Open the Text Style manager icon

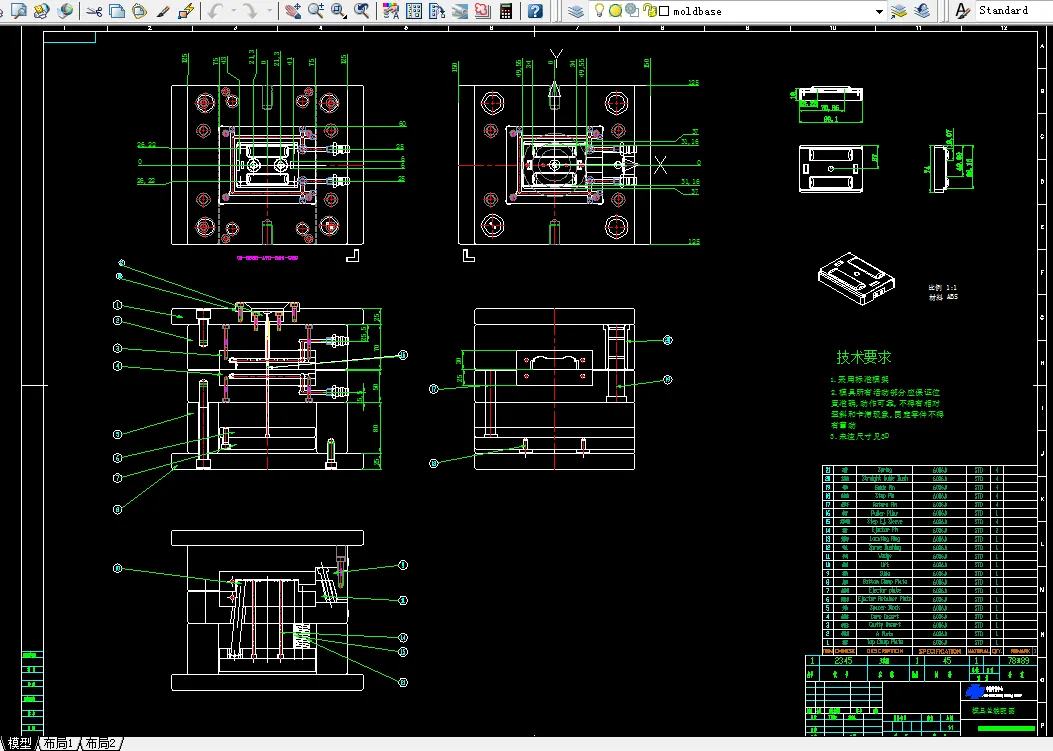tap(962, 10)
